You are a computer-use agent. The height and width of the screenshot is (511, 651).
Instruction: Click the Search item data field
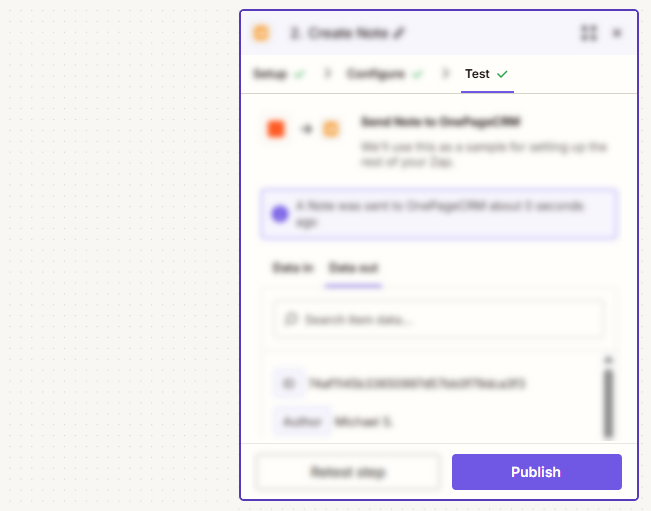click(438, 319)
